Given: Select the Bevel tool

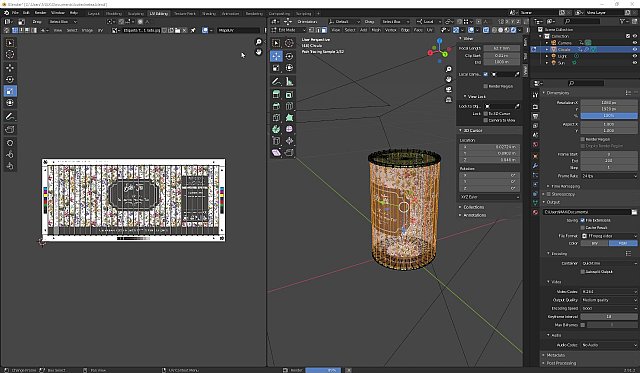Looking at the screenshot, I should coord(276,106).
